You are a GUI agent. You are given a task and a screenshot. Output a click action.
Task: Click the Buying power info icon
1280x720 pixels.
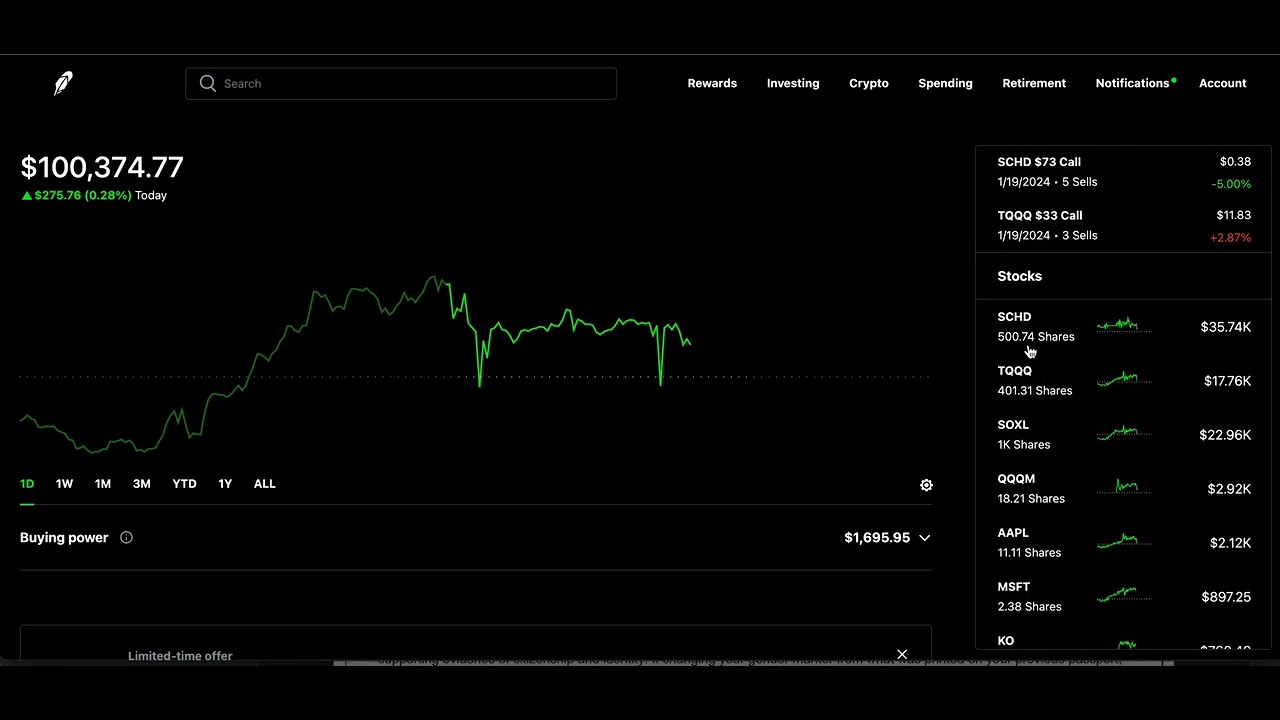126,538
